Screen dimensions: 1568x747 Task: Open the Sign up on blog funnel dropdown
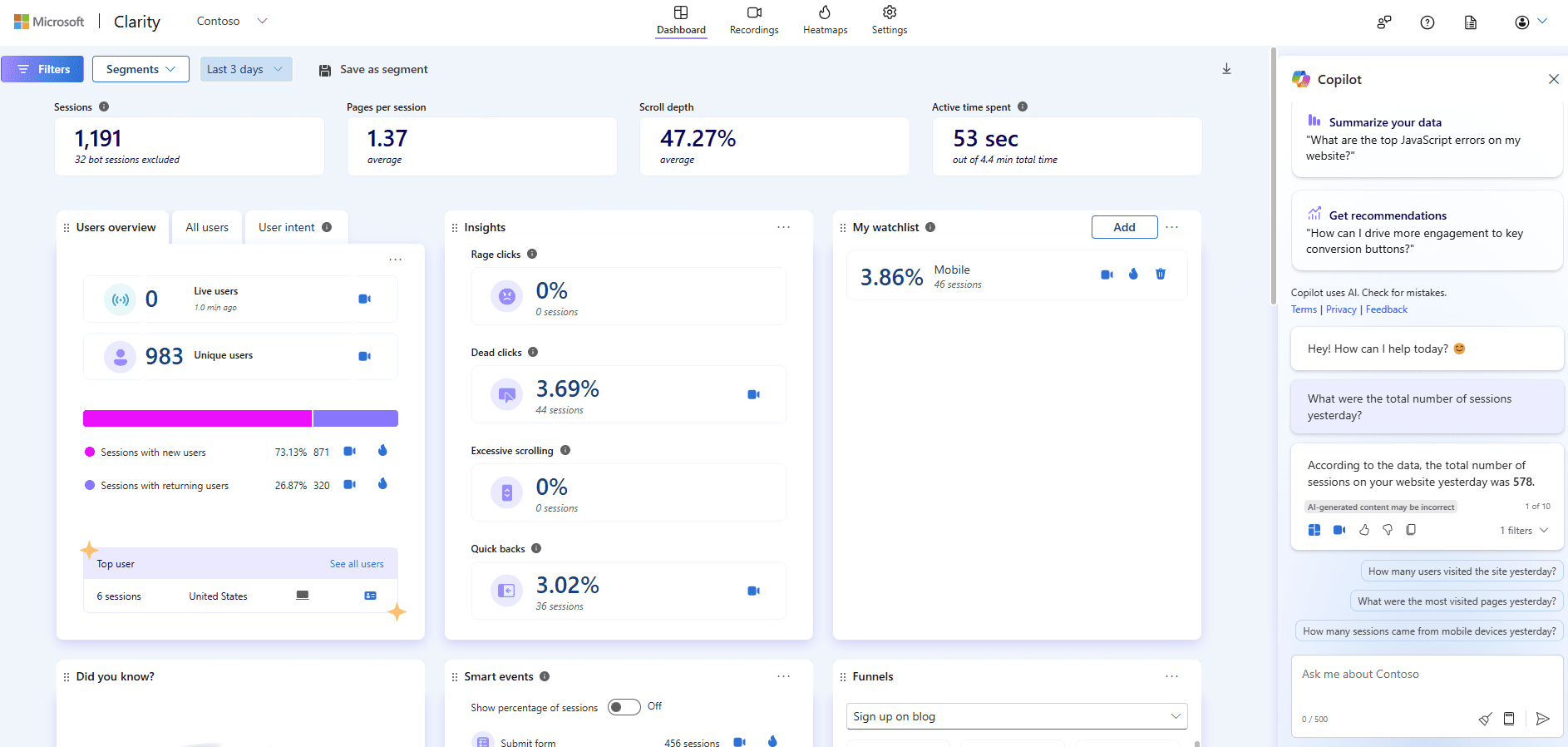[1016, 716]
